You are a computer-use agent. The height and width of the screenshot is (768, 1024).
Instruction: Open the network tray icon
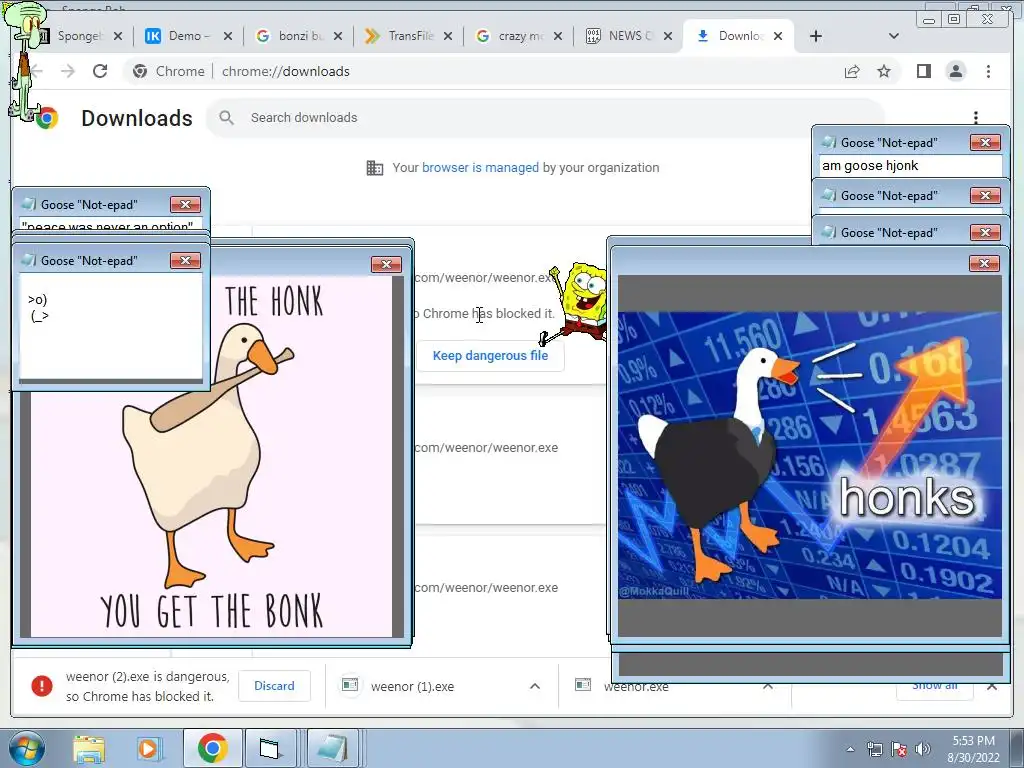click(x=874, y=749)
